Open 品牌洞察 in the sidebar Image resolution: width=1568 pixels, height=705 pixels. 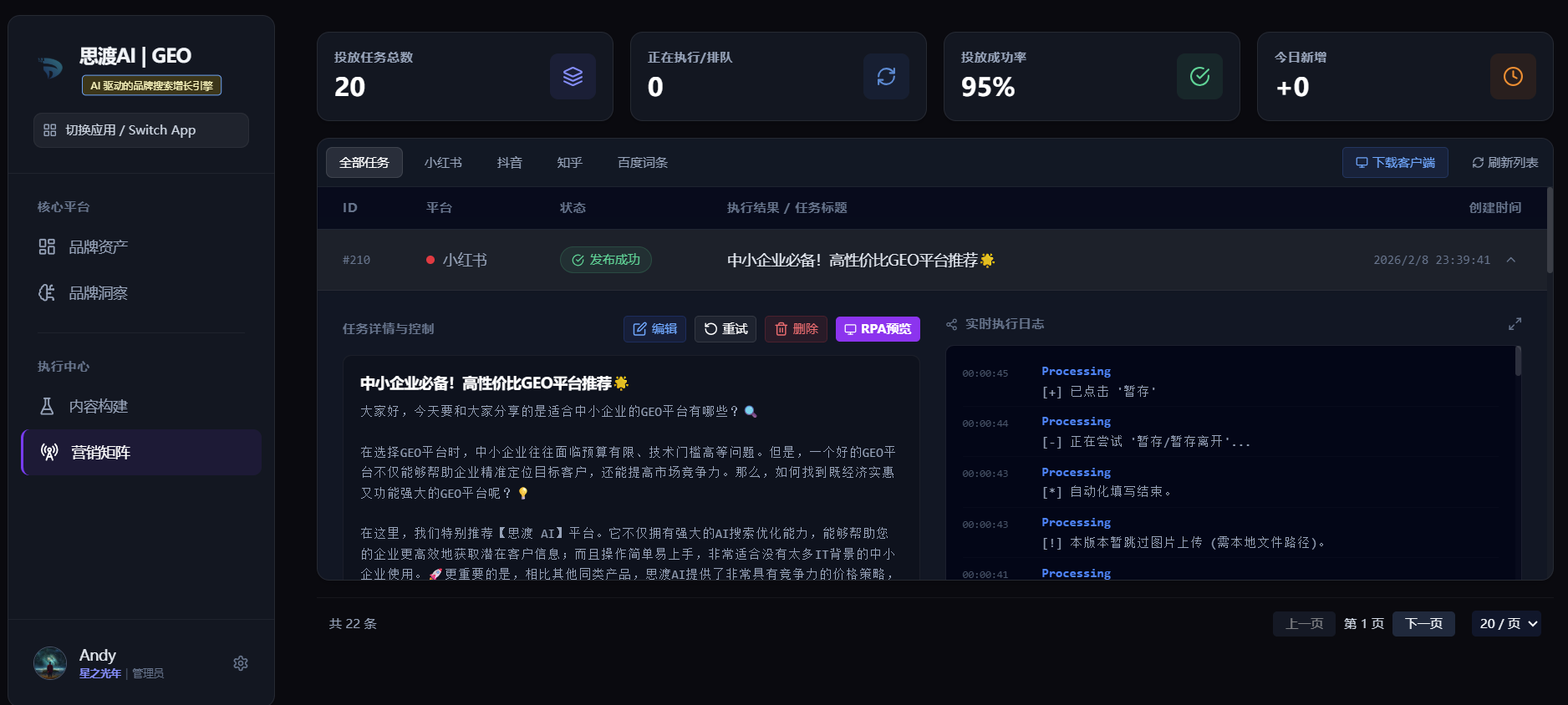click(141, 292)
